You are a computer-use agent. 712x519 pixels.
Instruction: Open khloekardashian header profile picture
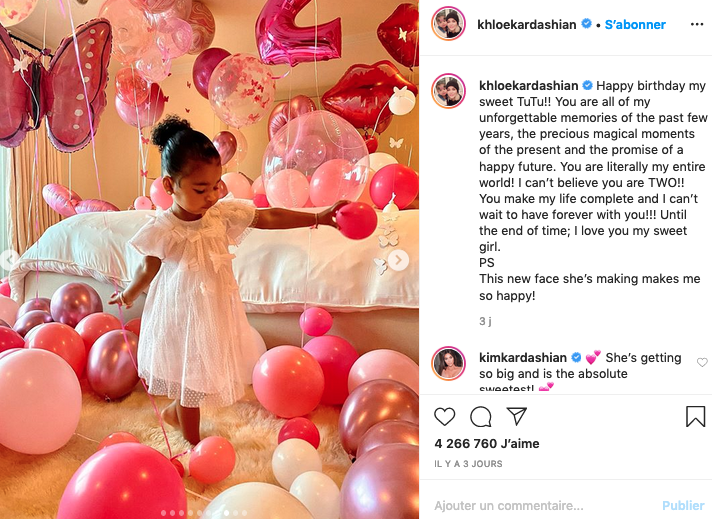[448, 24]
